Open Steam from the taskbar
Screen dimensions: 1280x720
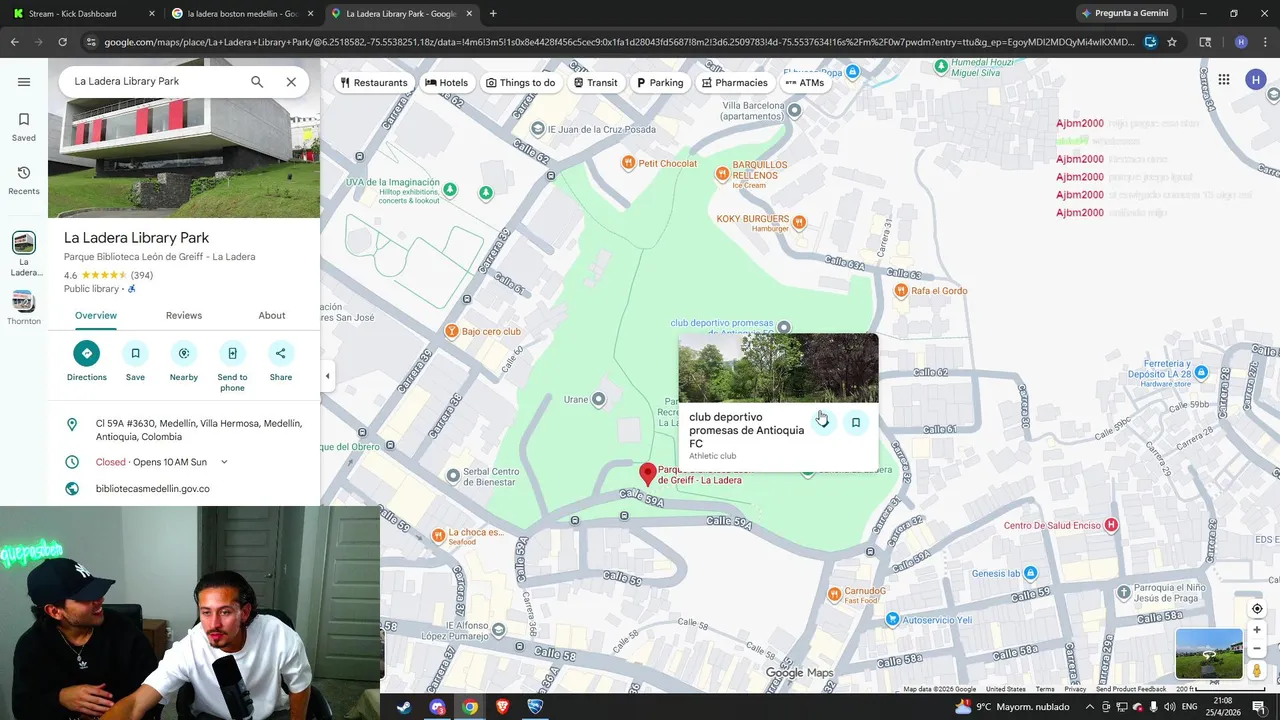tap(404, 707)
